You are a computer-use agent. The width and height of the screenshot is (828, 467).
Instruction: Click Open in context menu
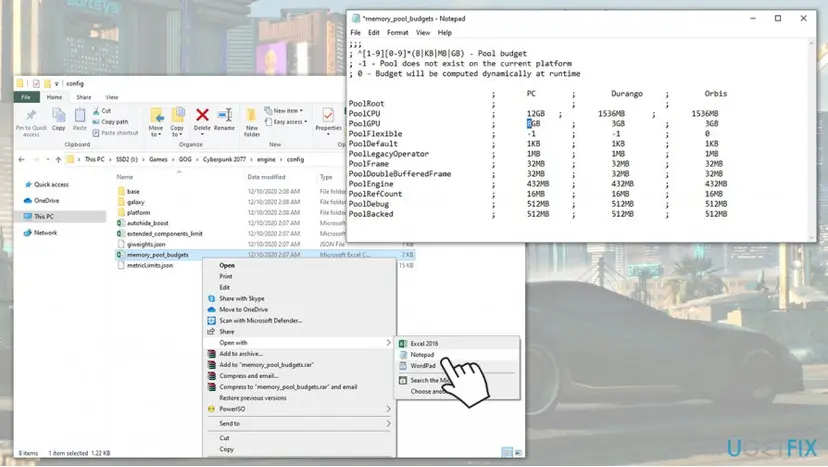coord(227,266)
